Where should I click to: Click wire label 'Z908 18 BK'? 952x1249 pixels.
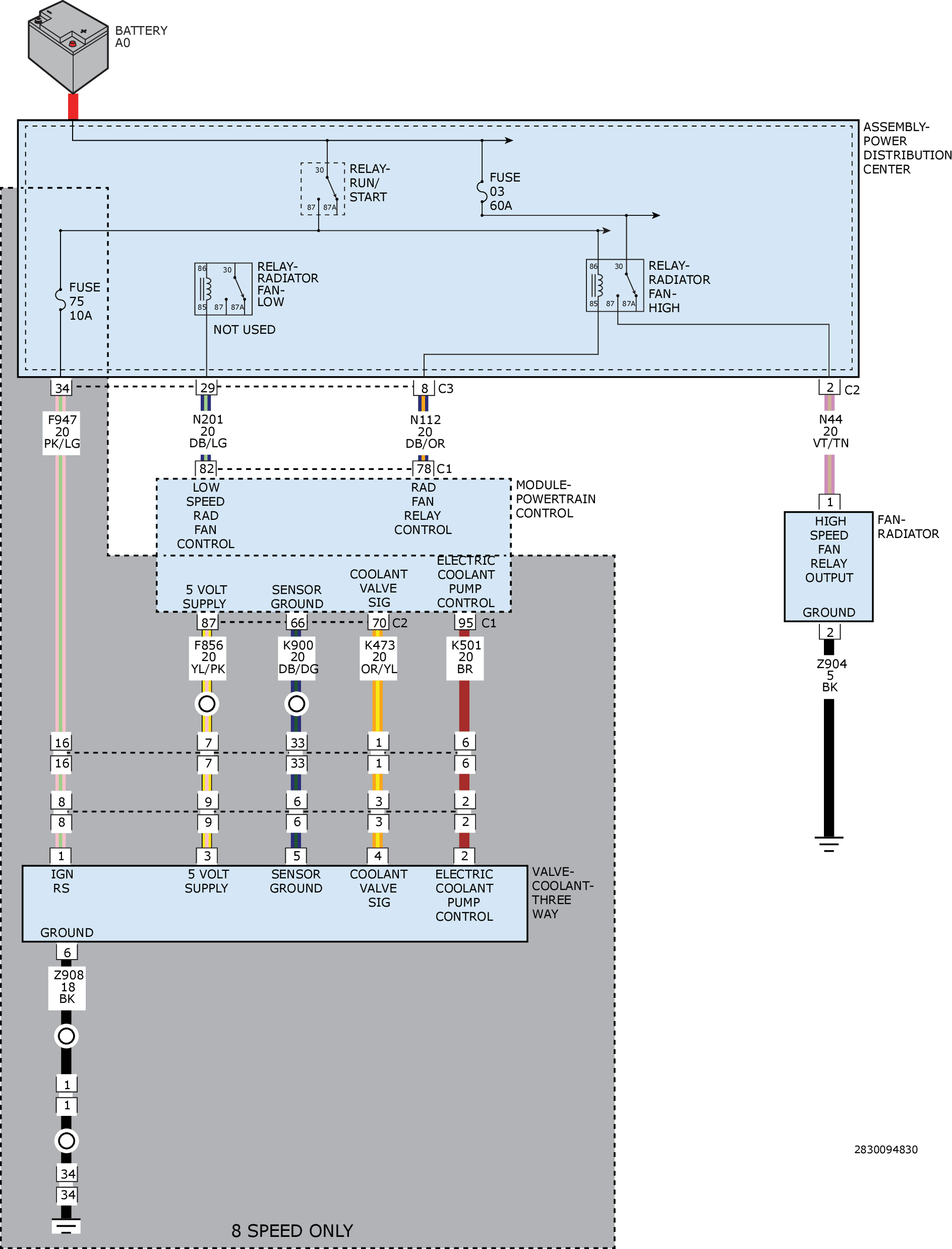click(68, 987)
